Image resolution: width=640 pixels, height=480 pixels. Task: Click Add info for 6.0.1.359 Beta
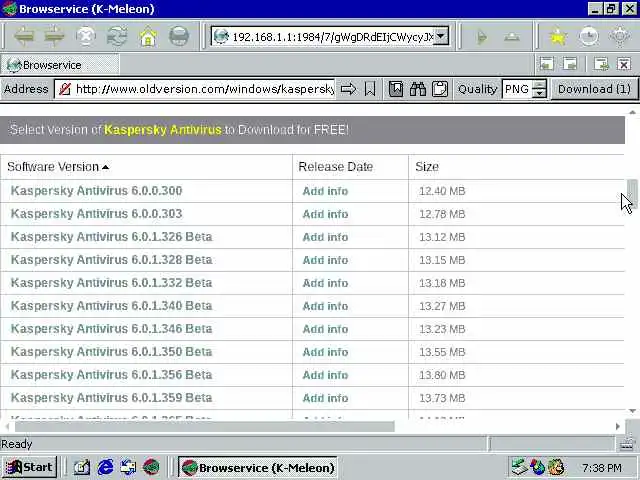click(325, 398)
